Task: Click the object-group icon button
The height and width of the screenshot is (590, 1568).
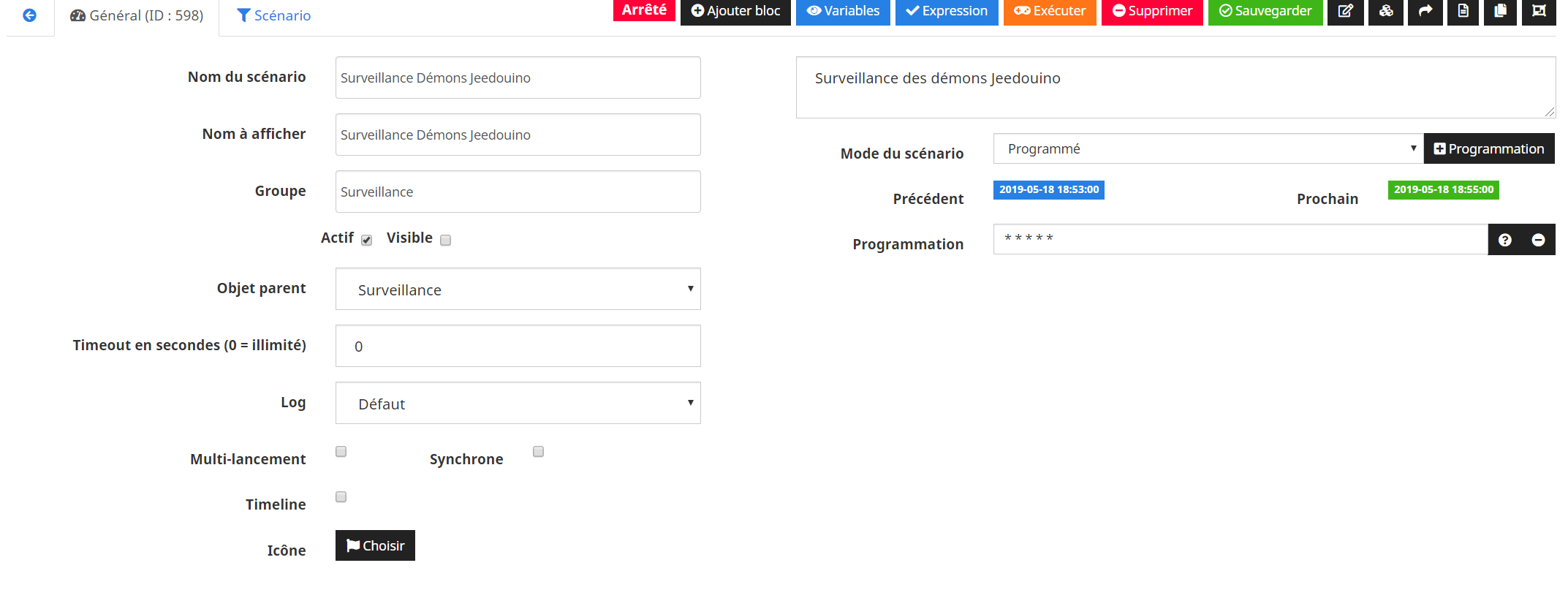Action: coord(1539,11)
